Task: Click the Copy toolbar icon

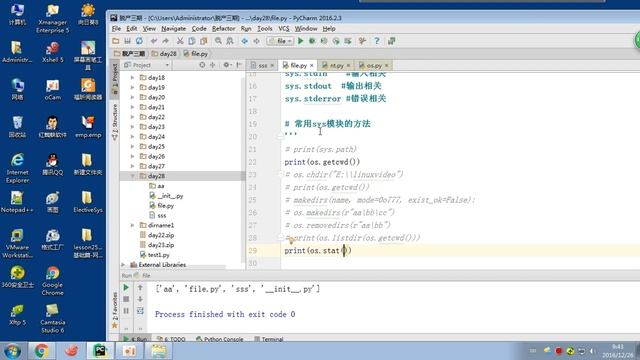Action: click(191, 41)
